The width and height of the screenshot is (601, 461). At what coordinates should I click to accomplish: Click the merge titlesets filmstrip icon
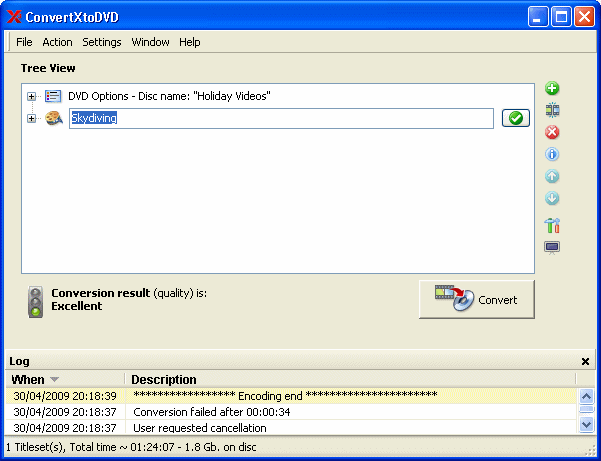(x=552, y=110)
